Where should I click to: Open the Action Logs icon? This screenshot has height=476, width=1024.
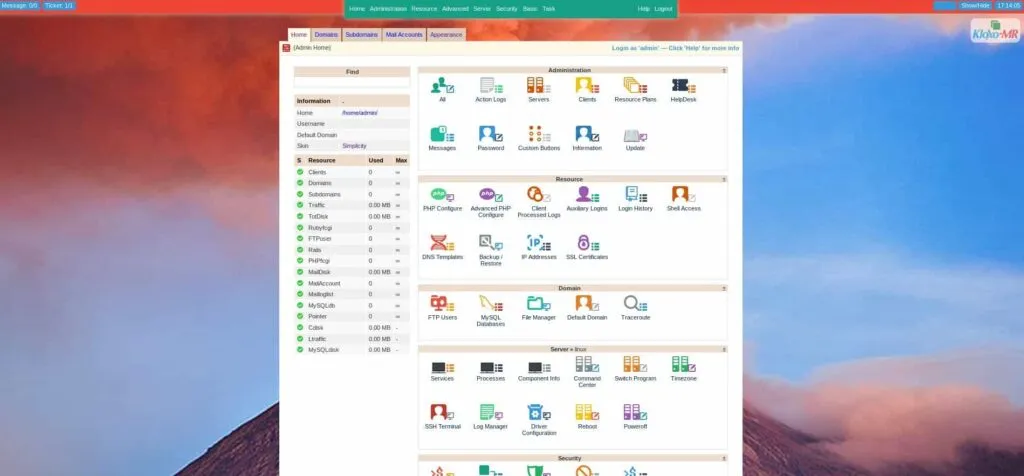pyautogui.click(x=490, y=86)
